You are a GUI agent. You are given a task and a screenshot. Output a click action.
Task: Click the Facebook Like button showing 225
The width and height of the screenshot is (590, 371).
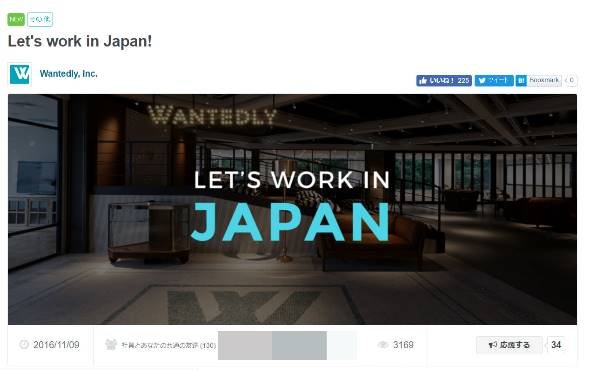[x=444, y=81]
